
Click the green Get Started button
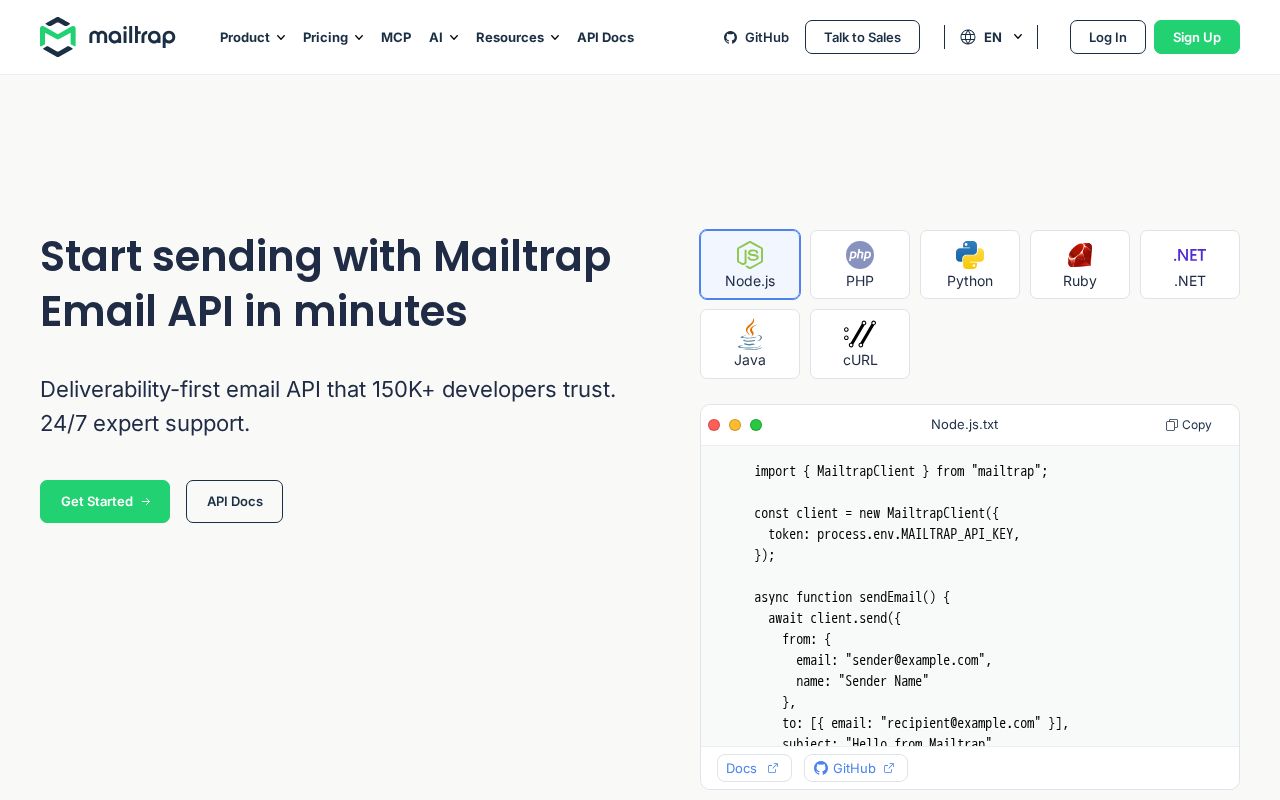pyautogui.click(x=105, y=501)
